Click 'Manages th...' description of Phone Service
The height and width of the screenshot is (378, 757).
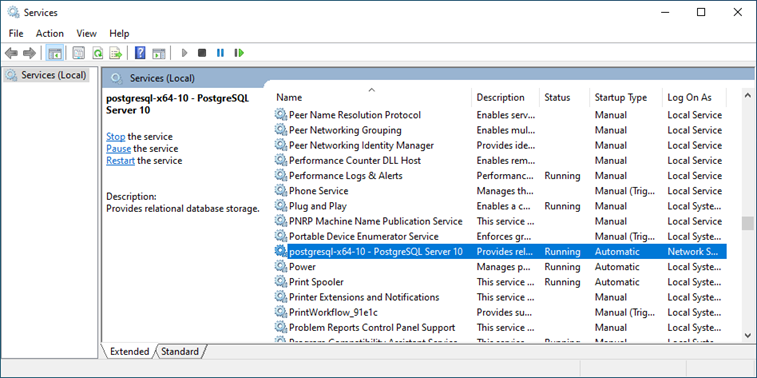505,191
